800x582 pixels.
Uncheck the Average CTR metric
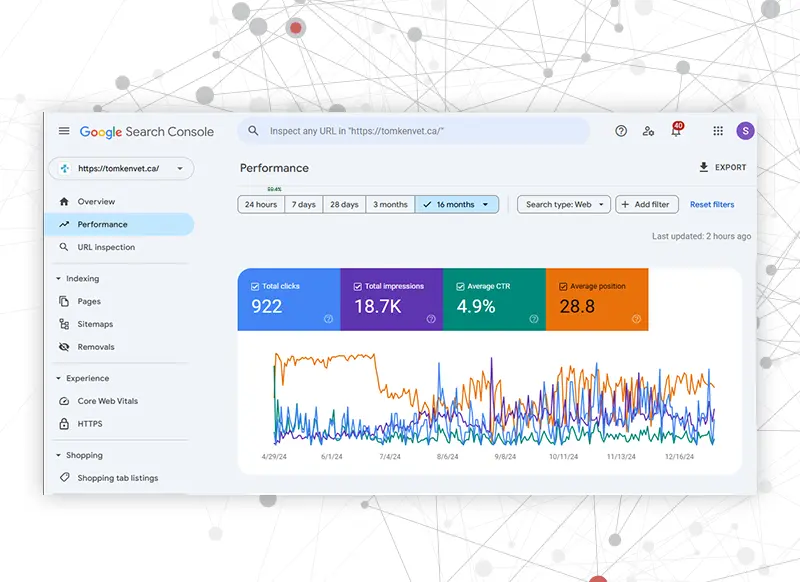pyautogui.click(x=460, y=286)
